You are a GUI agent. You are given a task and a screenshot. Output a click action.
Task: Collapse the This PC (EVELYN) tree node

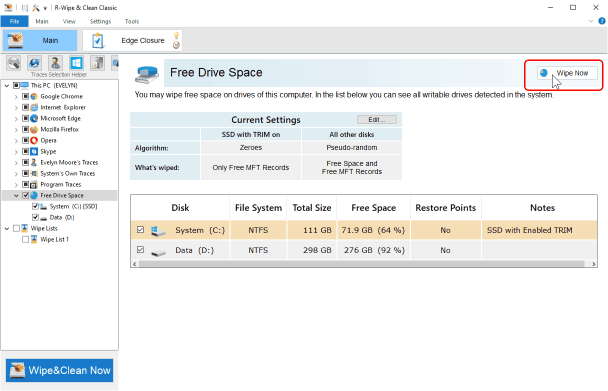(7, 85)
